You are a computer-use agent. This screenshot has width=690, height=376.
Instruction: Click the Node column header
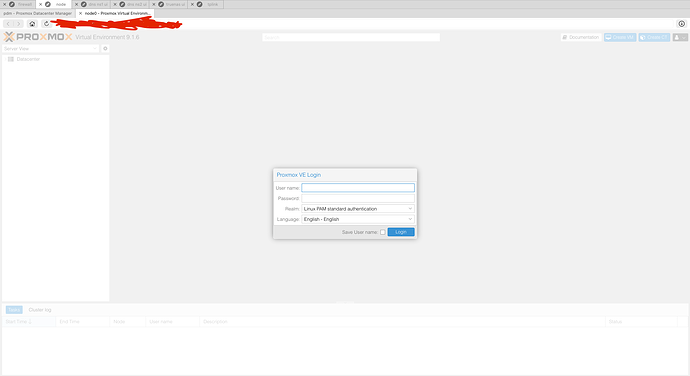pyautogui.click(x=128, y=322)
